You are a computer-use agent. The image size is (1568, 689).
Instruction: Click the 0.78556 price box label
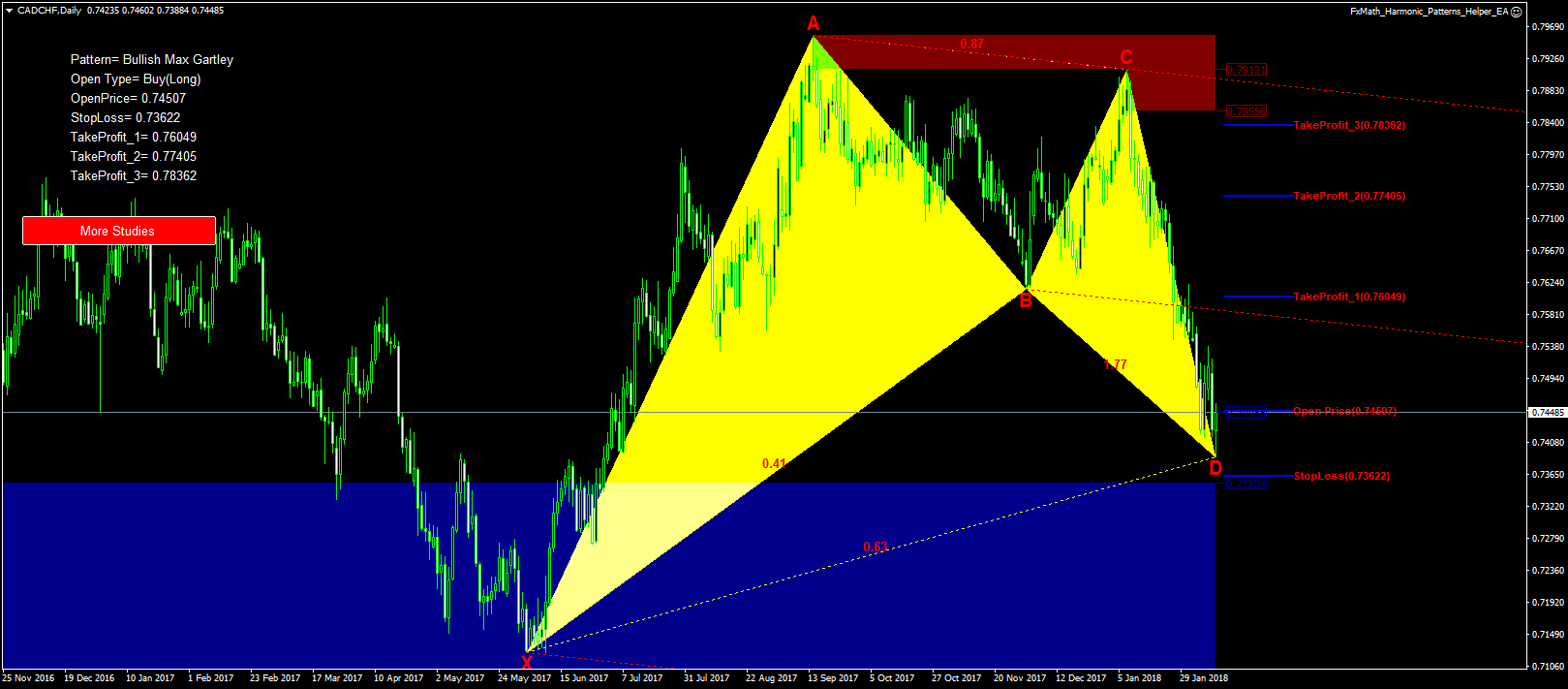tap(1246, 112)
